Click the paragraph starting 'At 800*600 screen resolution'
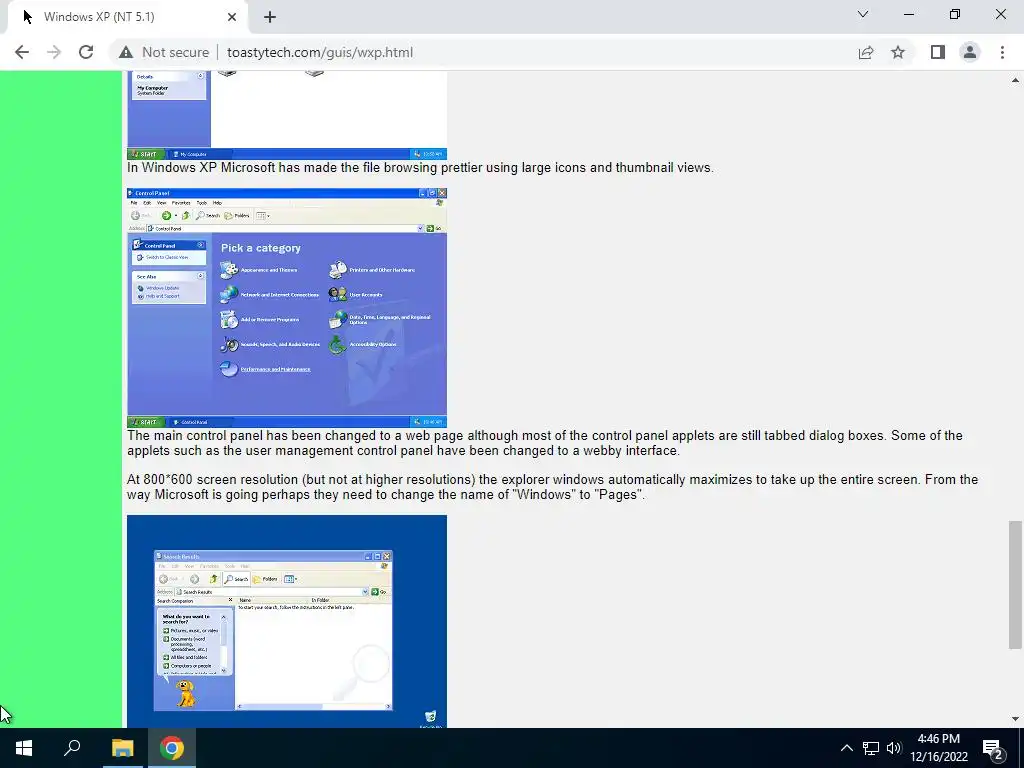The height and width of the screenshot is (768, 1024). [x=552, y=487]
